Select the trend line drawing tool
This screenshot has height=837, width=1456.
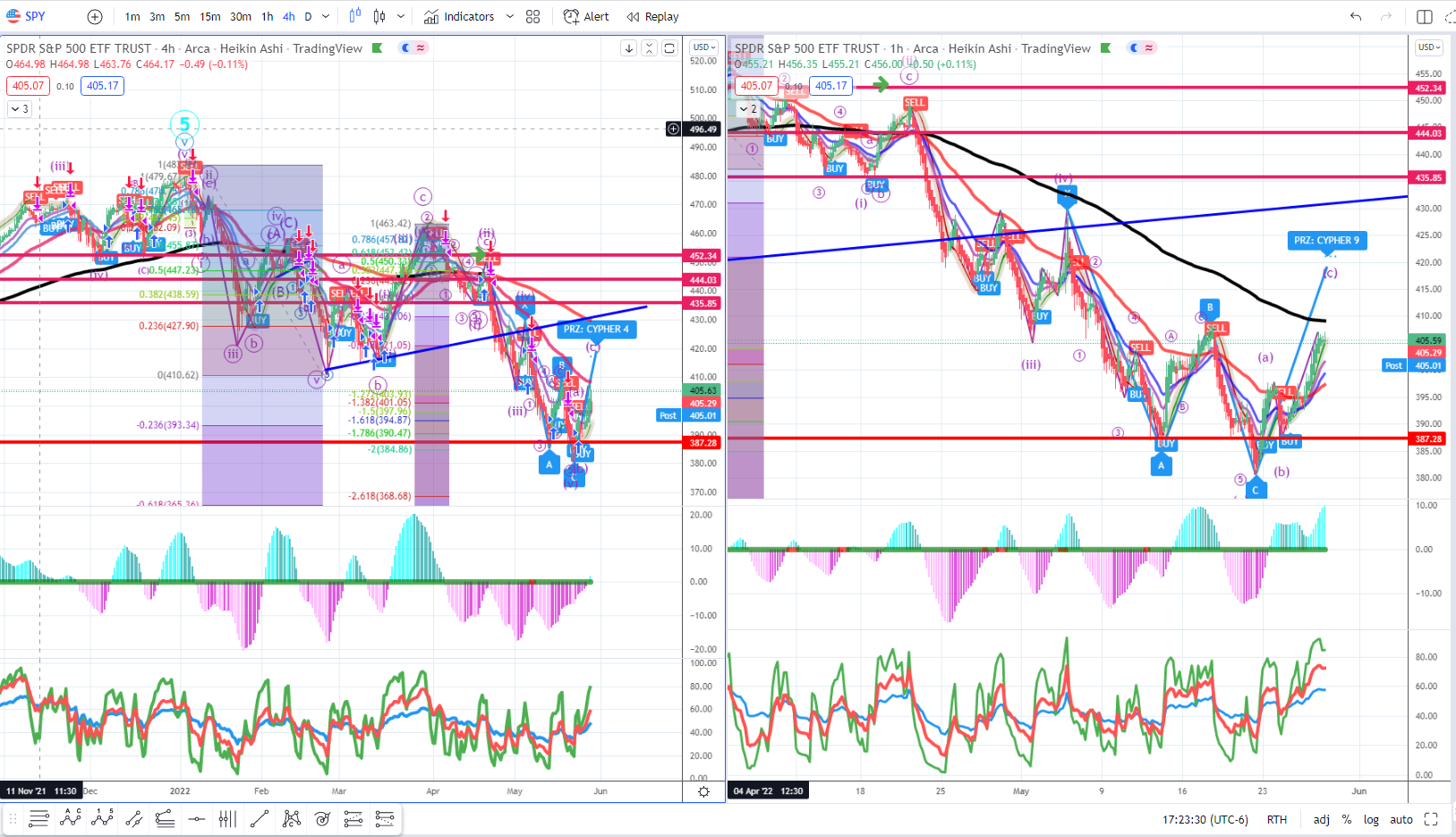(260, 818)
